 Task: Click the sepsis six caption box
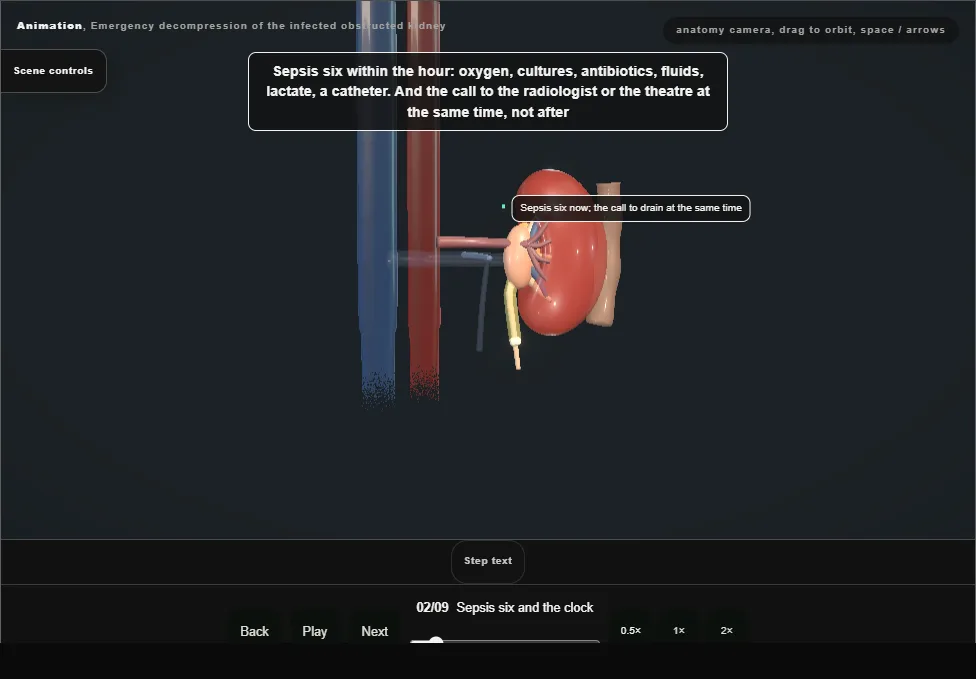pyautogui.click(x=487, y=91)
